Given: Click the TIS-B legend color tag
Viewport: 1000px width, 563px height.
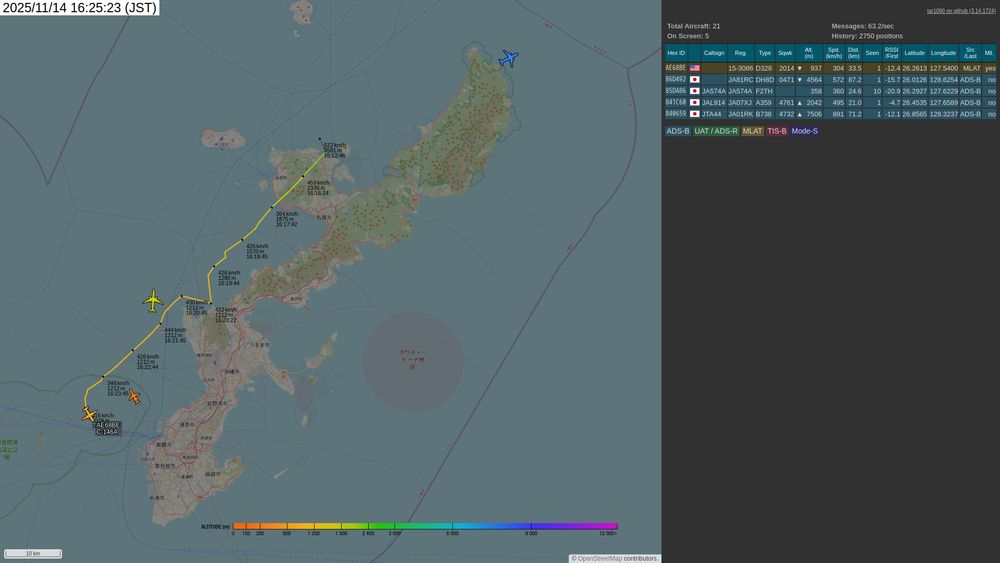Looking at the screenshot, I should [776, 131].
